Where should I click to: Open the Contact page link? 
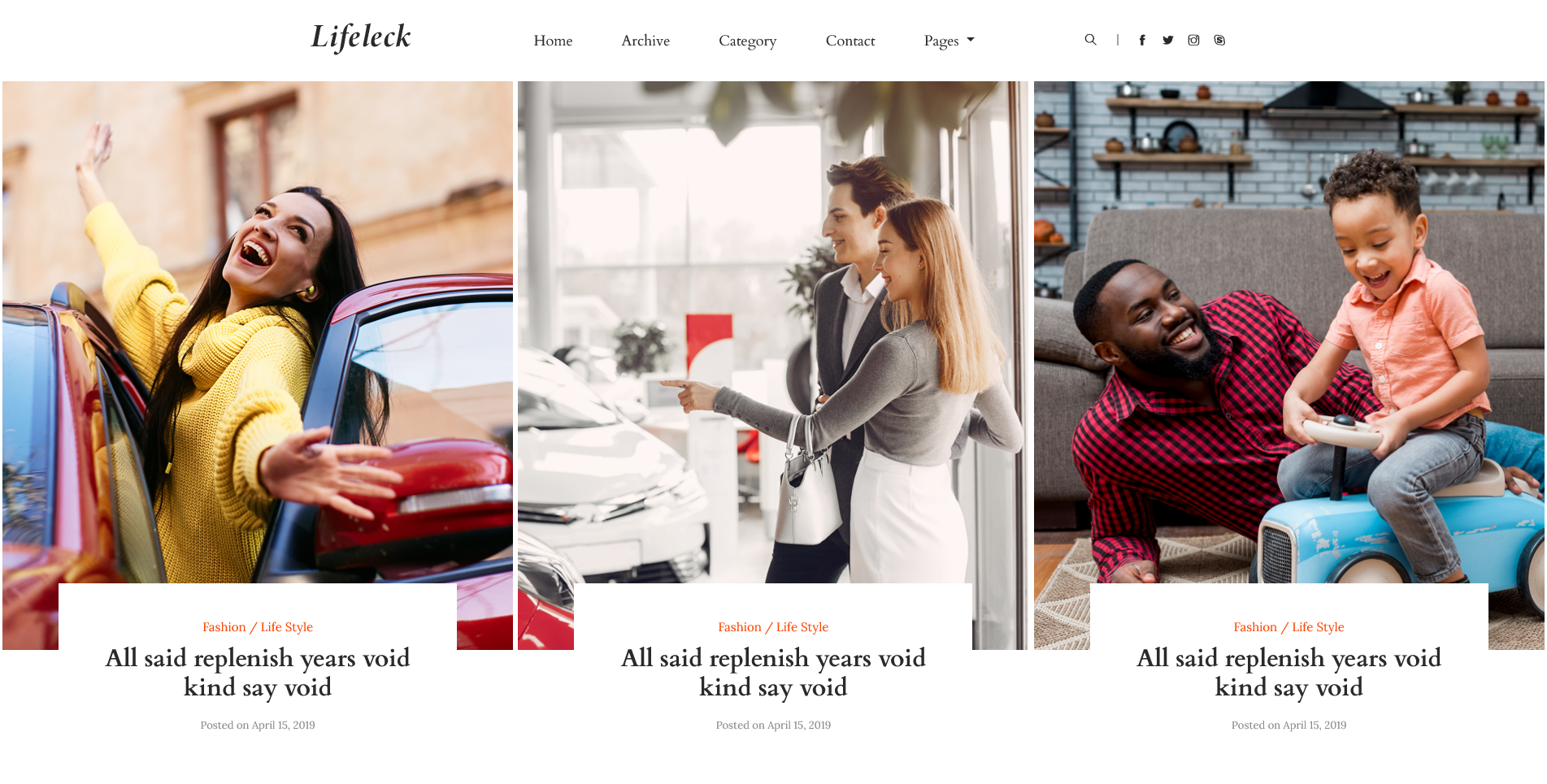coord(850,41)
